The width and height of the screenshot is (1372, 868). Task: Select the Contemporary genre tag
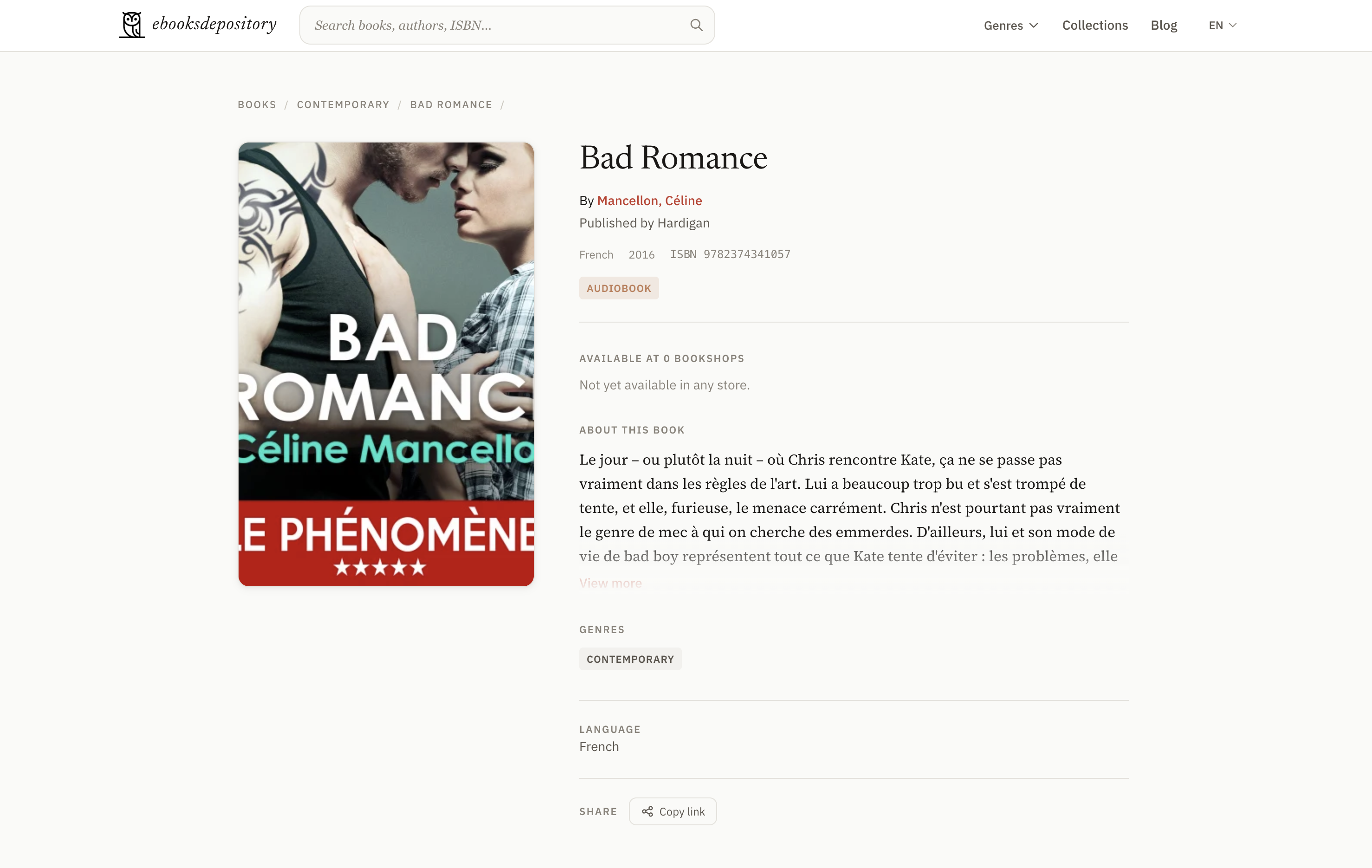[x=629, y=660]
